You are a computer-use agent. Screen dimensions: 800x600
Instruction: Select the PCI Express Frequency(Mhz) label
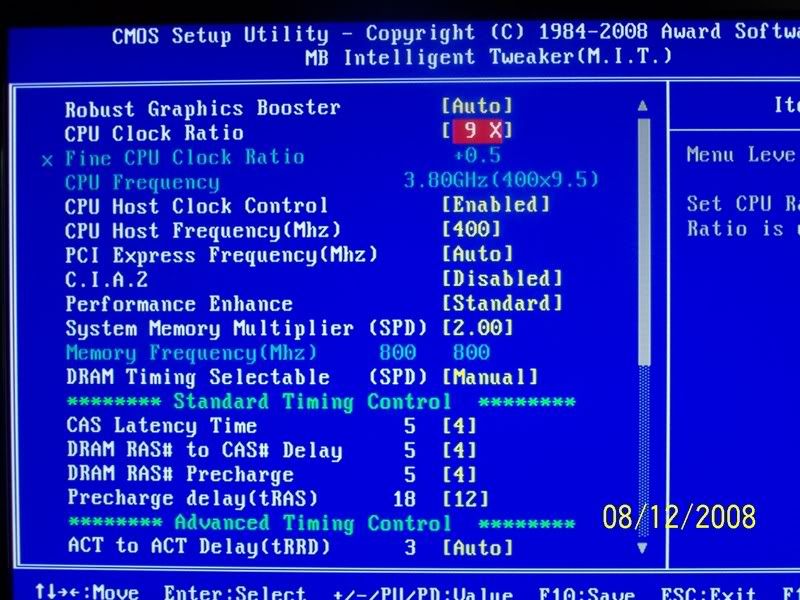click(221, 255)
